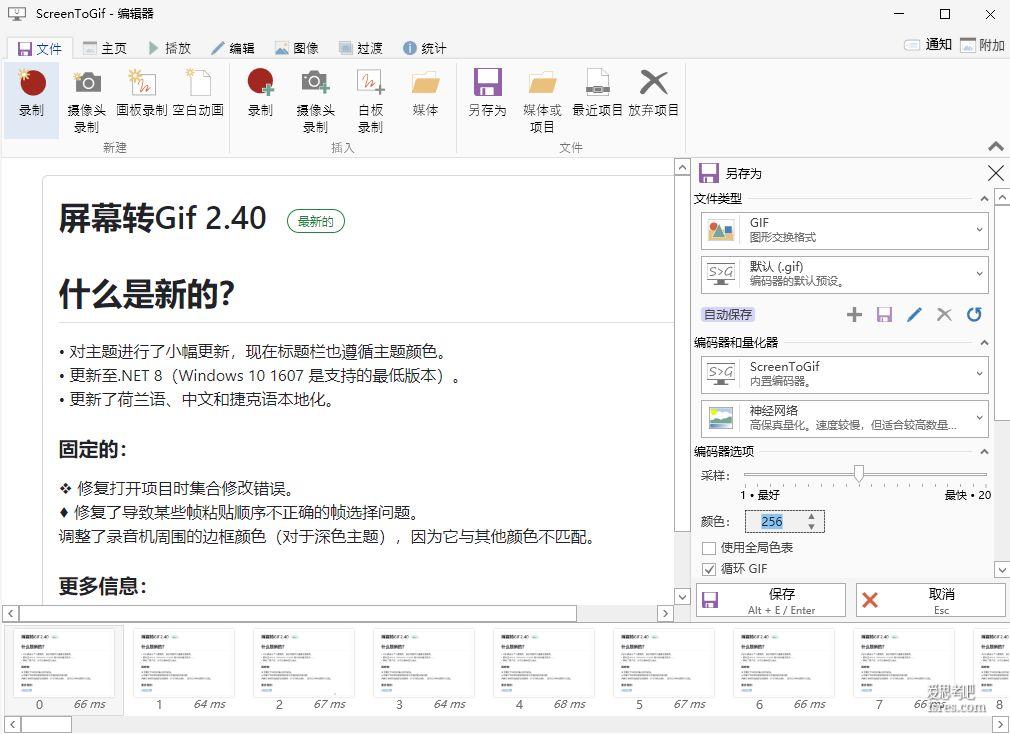The width and height of the screenshot is (1010, 734).
Task: Click frame strip left scroll arrow
Action: (11, 725)
